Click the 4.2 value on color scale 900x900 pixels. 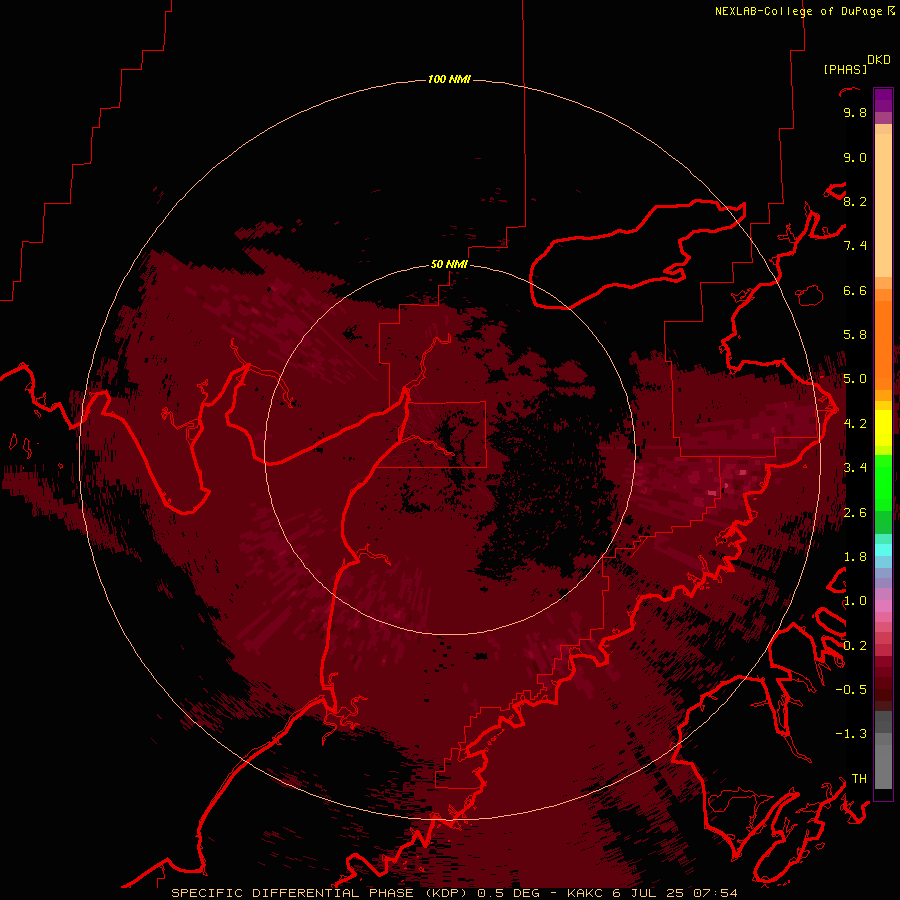coord(855,424)
